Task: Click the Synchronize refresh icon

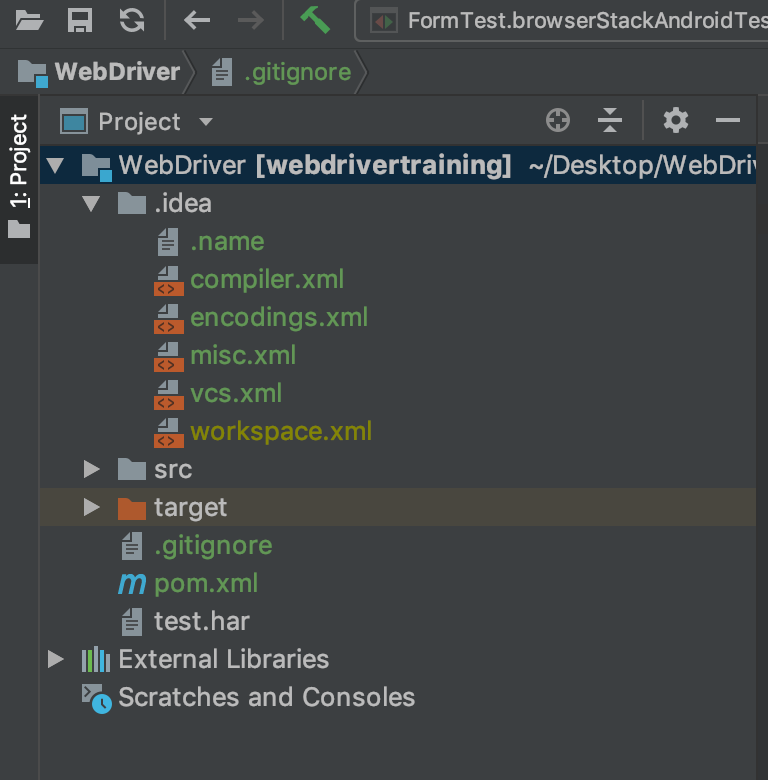Action: (x=131, y=19)
